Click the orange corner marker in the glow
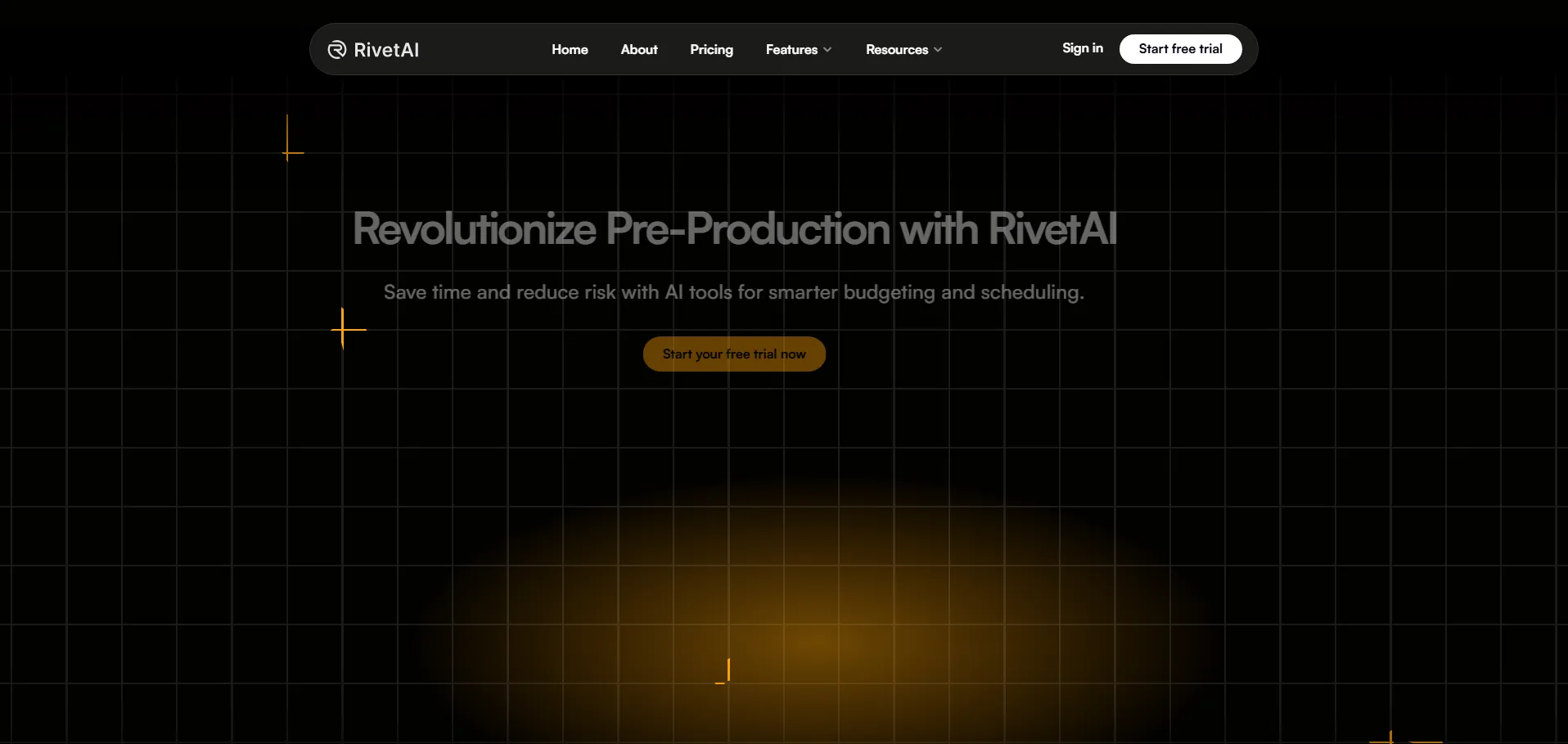 click(x=727, y=674)
